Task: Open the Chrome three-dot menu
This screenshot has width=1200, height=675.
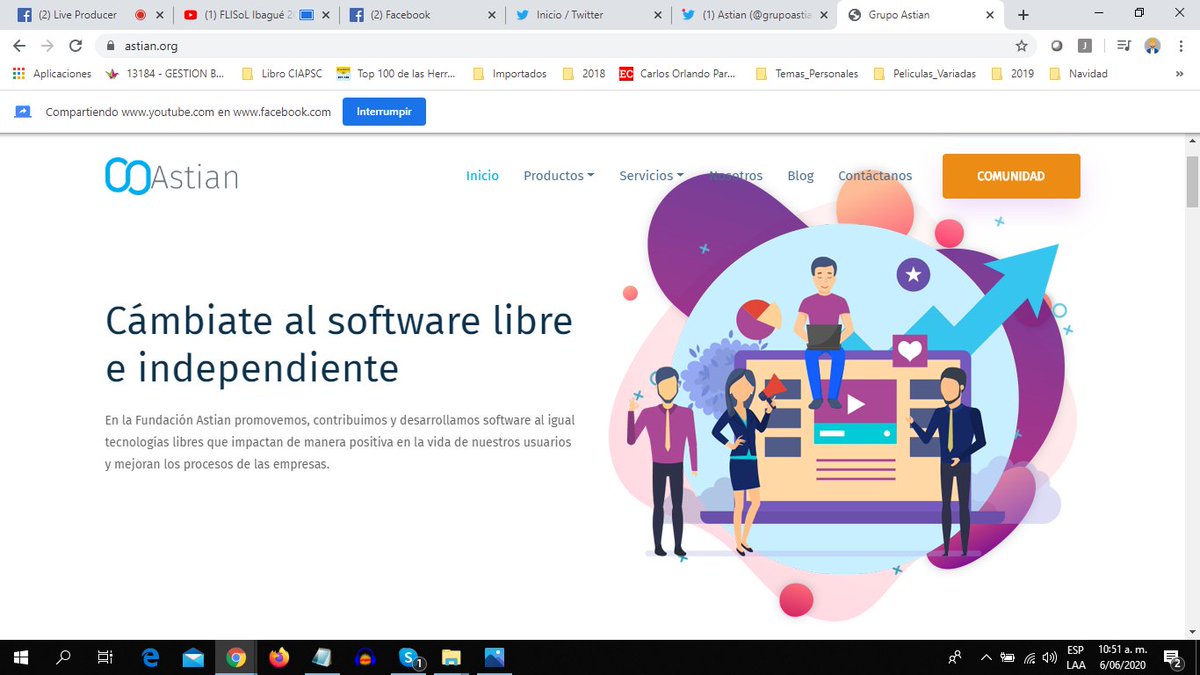Action: point(1181,46)
